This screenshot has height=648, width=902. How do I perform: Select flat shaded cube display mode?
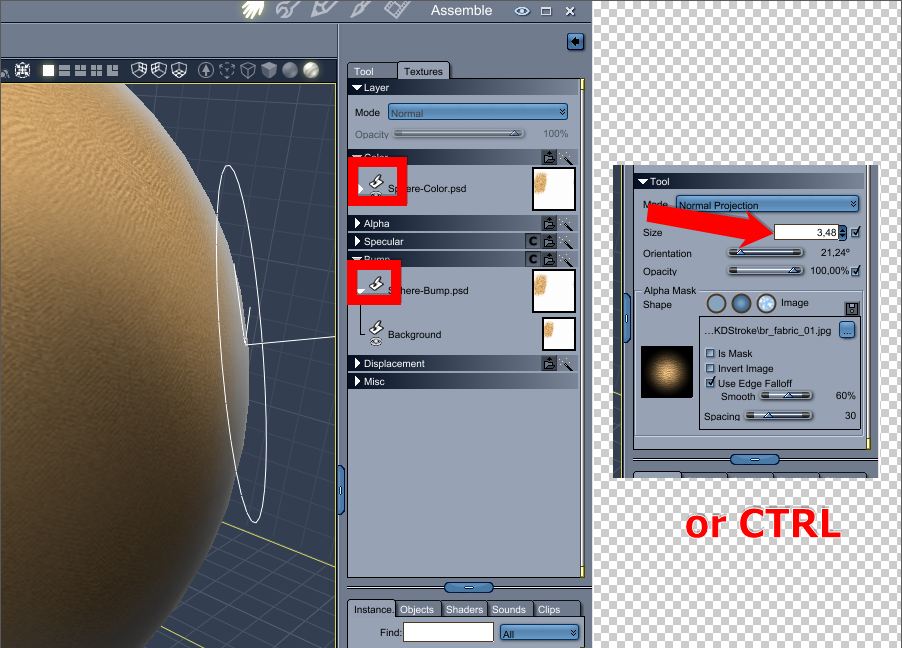(x=269, y=70)
